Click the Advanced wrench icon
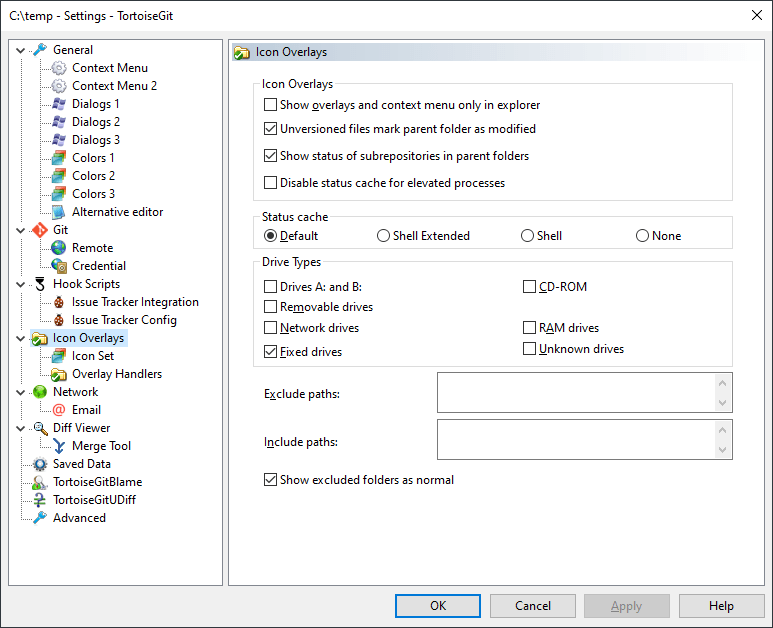The width and height of the screenshot is (773, 628). pyautogui.click(x=40, y=518)
